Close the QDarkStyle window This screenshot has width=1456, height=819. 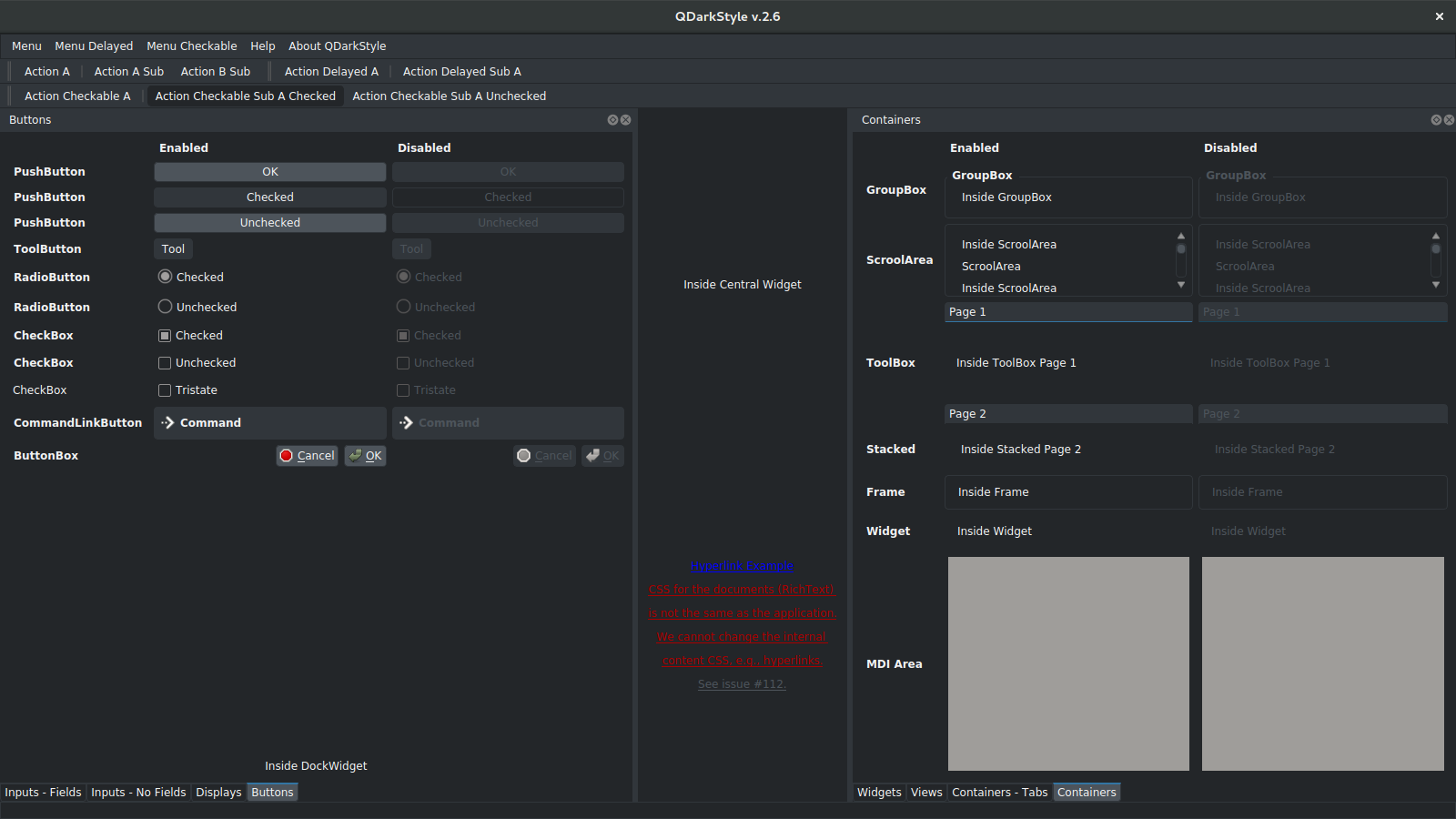[x=1440, y=16]
